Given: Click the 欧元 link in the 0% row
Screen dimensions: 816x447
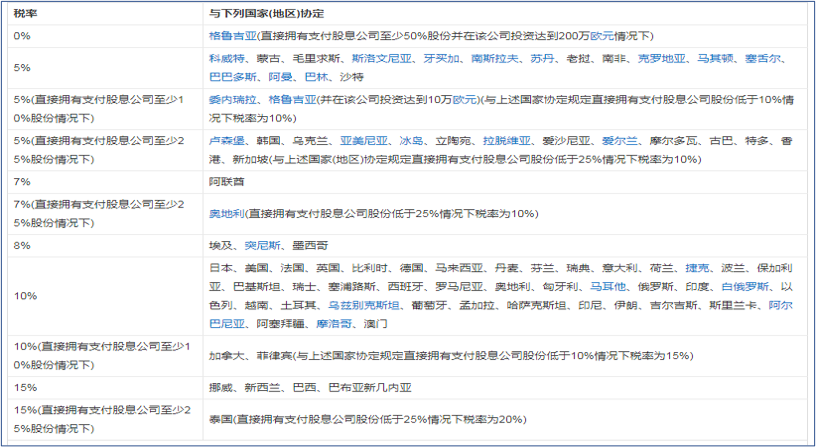Looking at the screenshot, I should pos(602,36).
